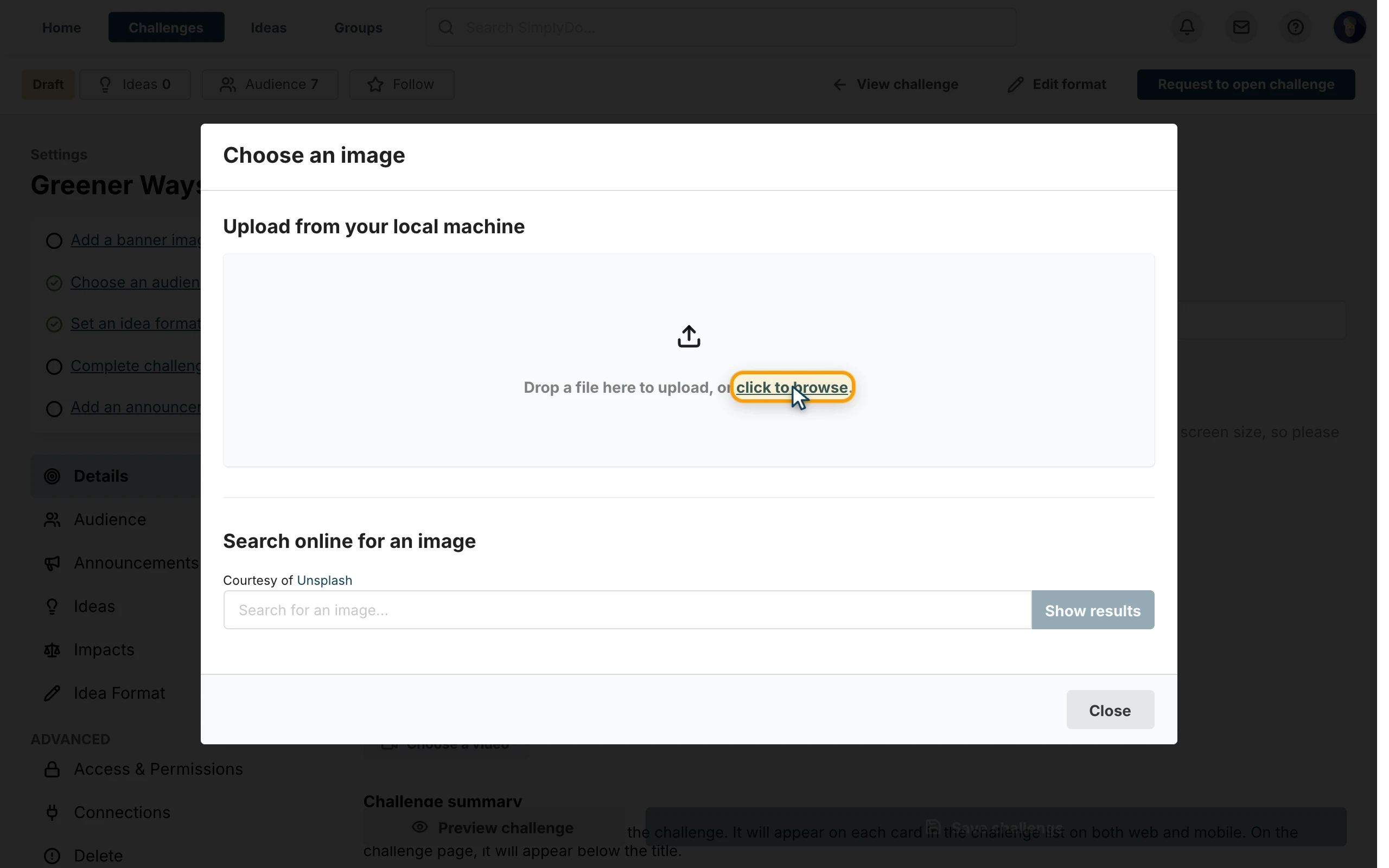The width and height of the screenshot is (1389, 868).
Task: Click the Edit format button
Action: point(1056,85)
